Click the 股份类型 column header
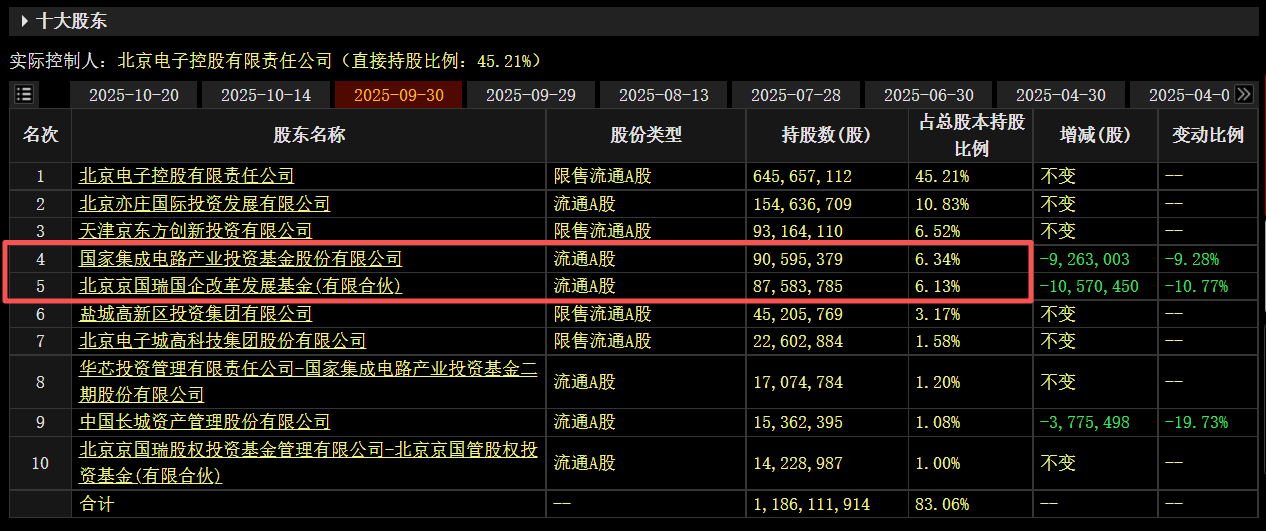This screenshot has width=1266, height=531. 646,135
